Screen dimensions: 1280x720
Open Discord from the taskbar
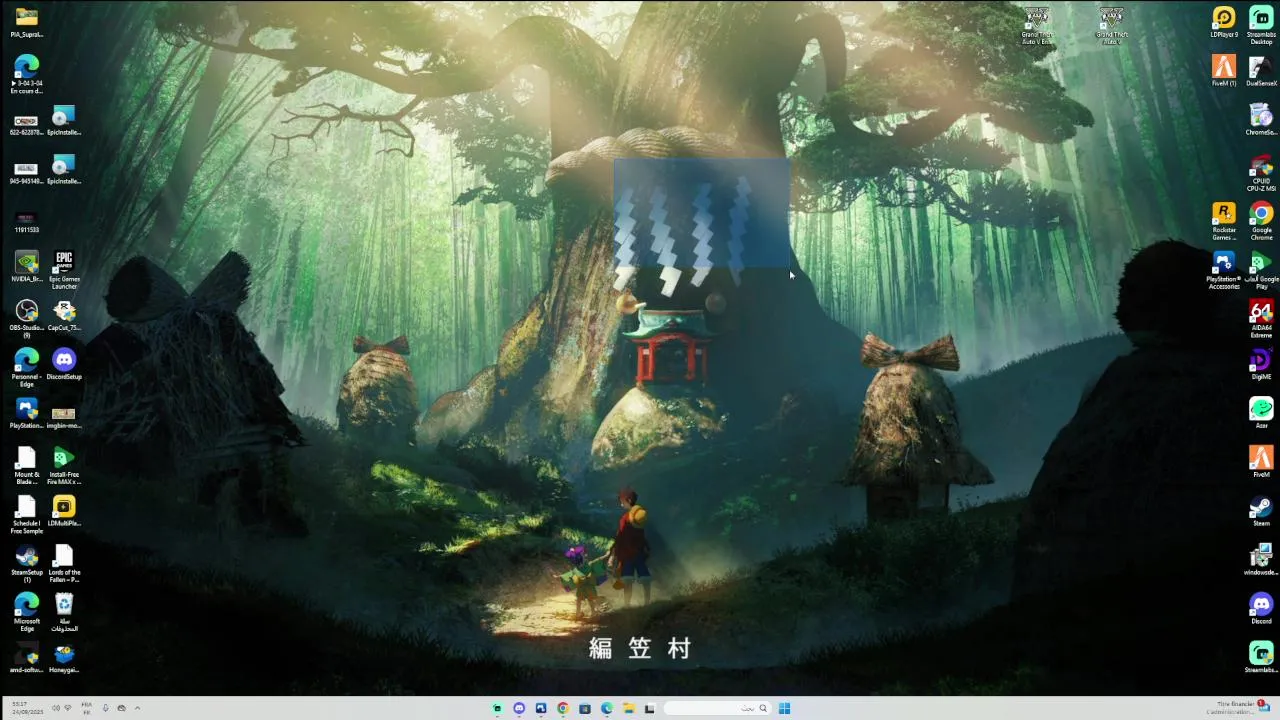click(519, 708)
